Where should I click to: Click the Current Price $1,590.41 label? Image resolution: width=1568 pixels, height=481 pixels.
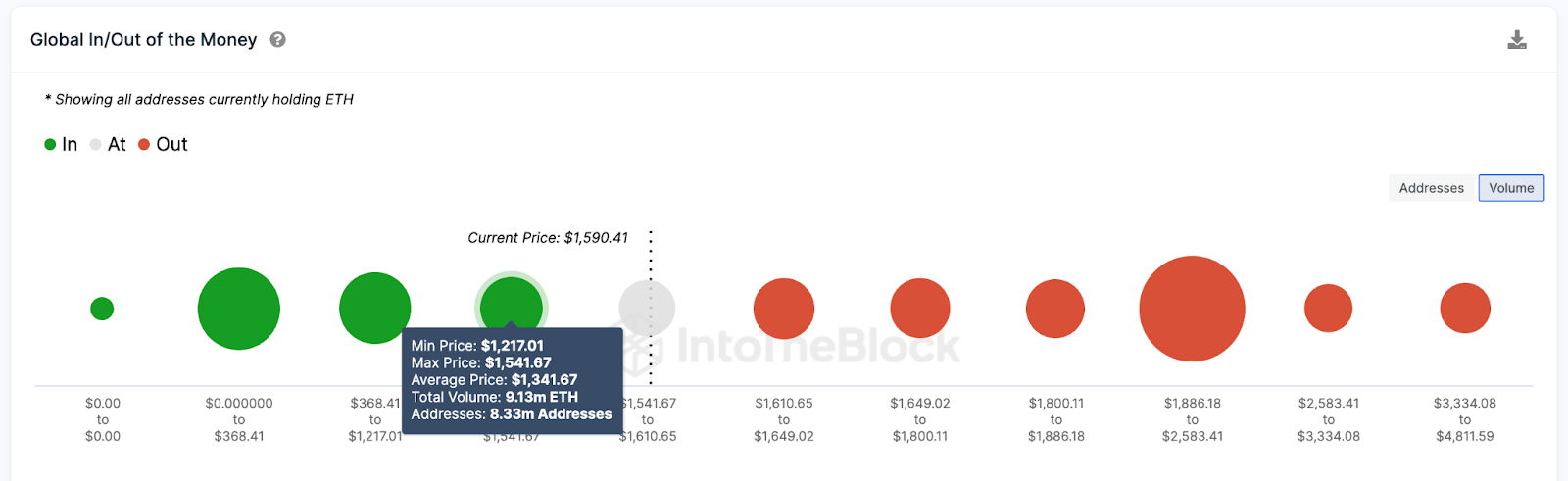click(x=548, y=238)
